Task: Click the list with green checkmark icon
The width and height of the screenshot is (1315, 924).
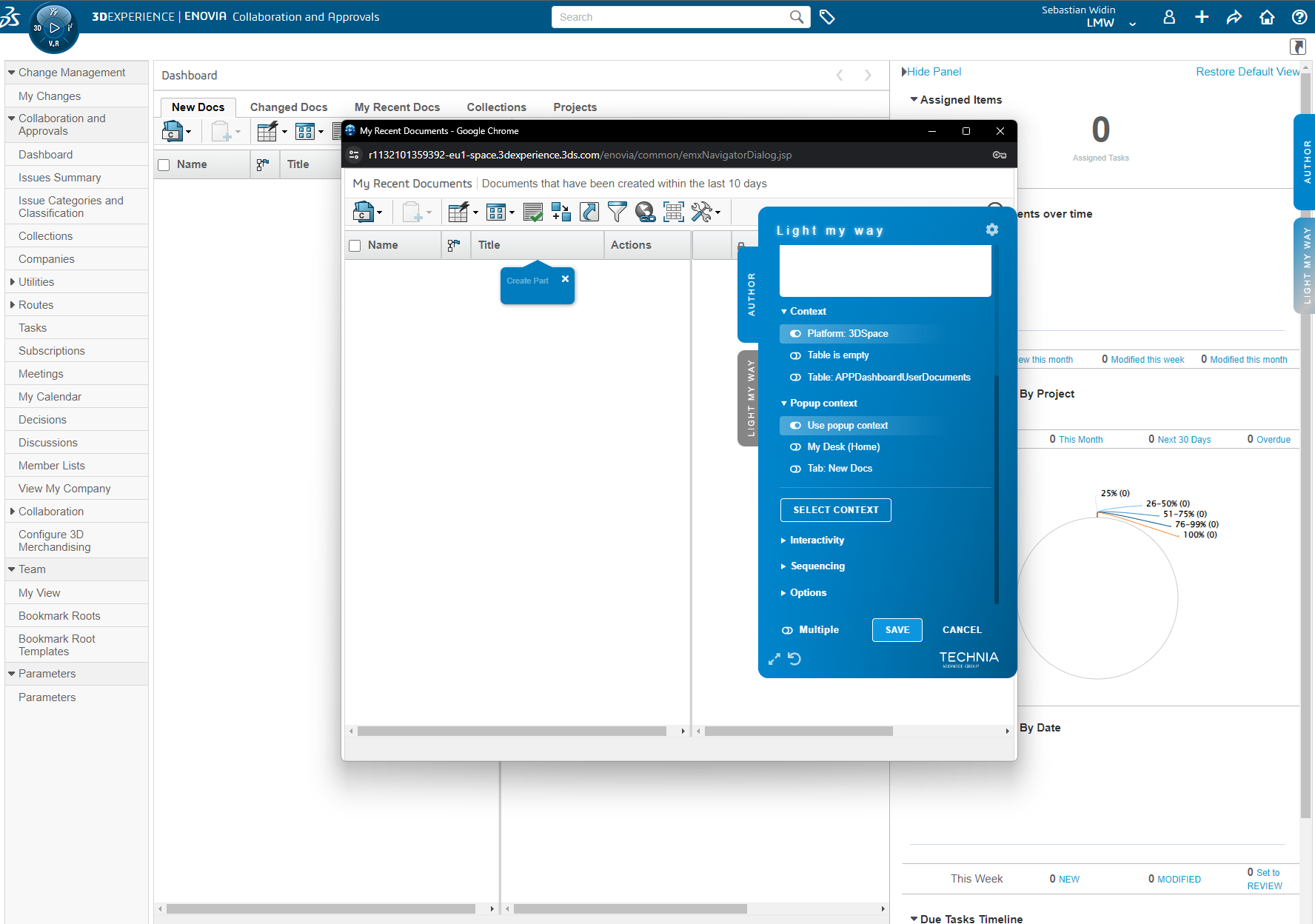Action: (x=533, y=212)
